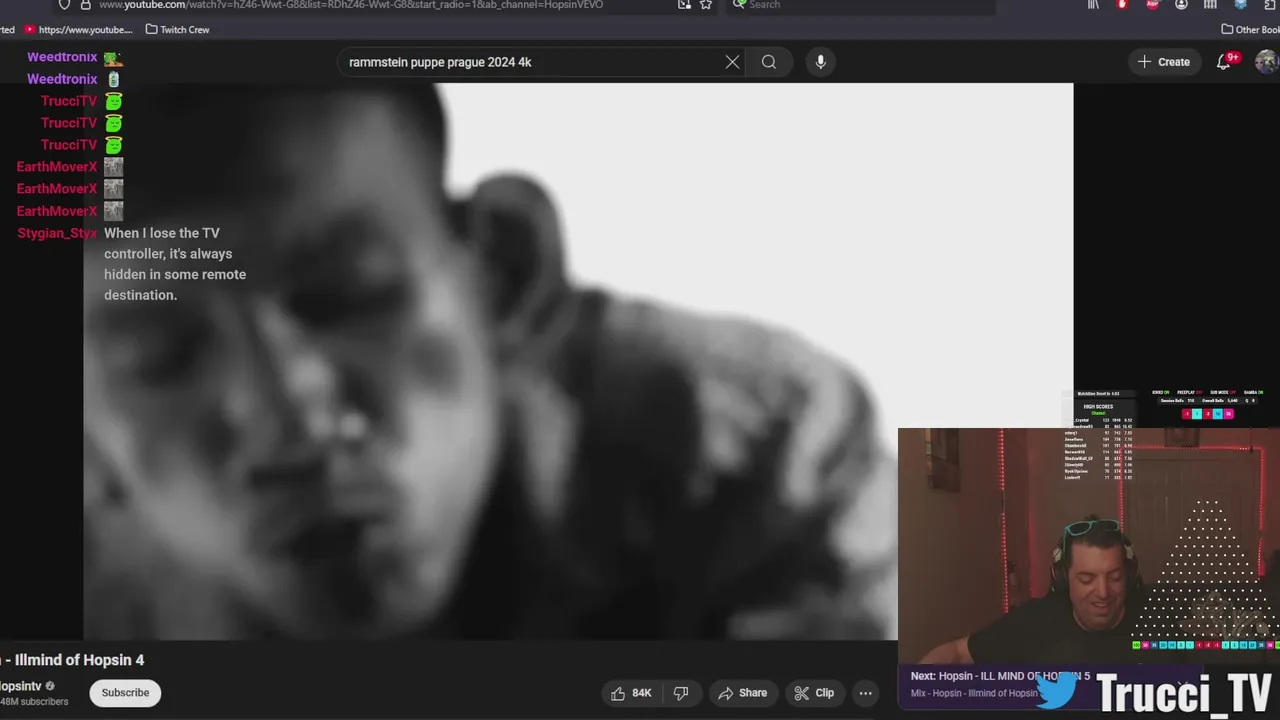This screenshot has height=720, width=1280.
Task: Open the Twitch Crew bookmarks folder
Action: click(x=178, y=30)
